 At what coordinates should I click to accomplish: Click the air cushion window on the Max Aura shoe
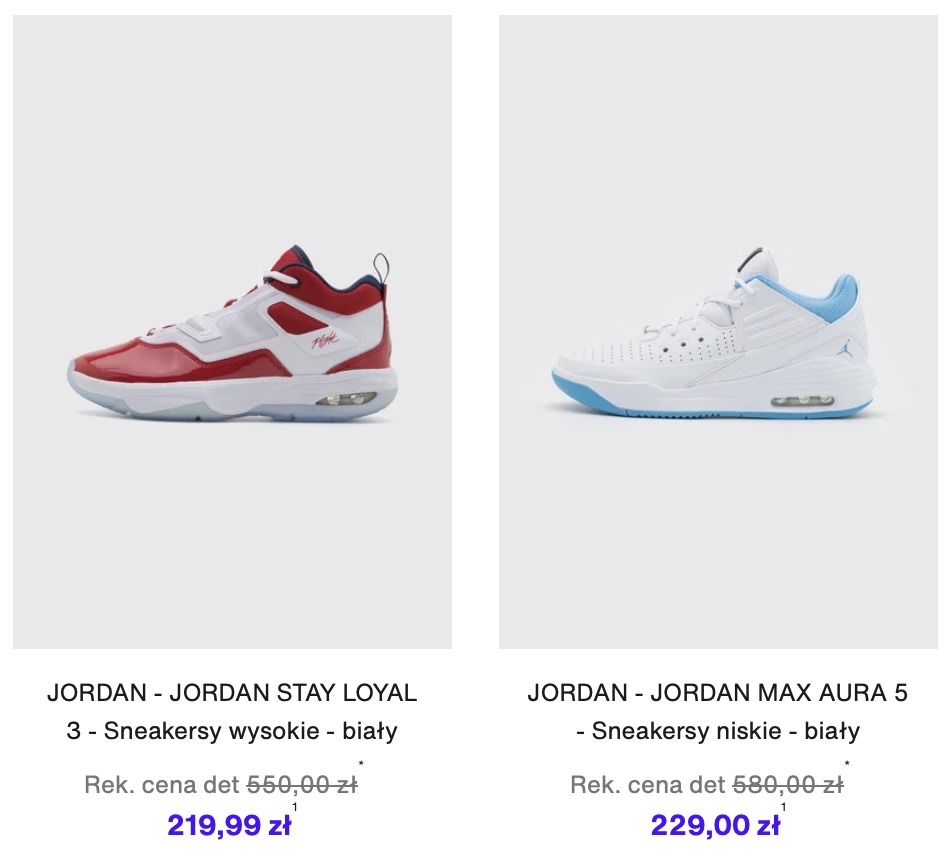(x=801, y=401)
